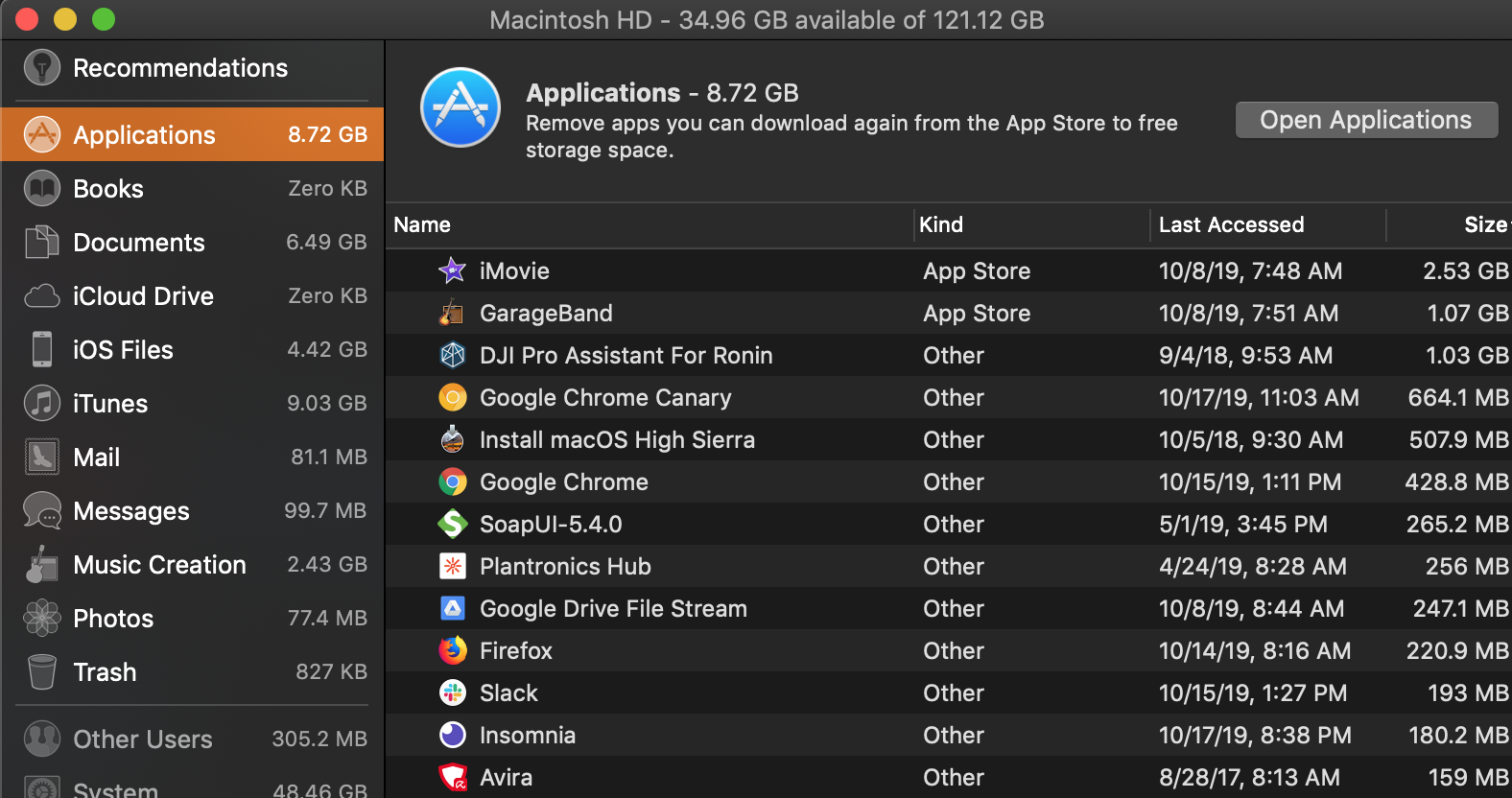Click the 10/17/19, 8:38 PM date cell

click(x=1255, y=736)
